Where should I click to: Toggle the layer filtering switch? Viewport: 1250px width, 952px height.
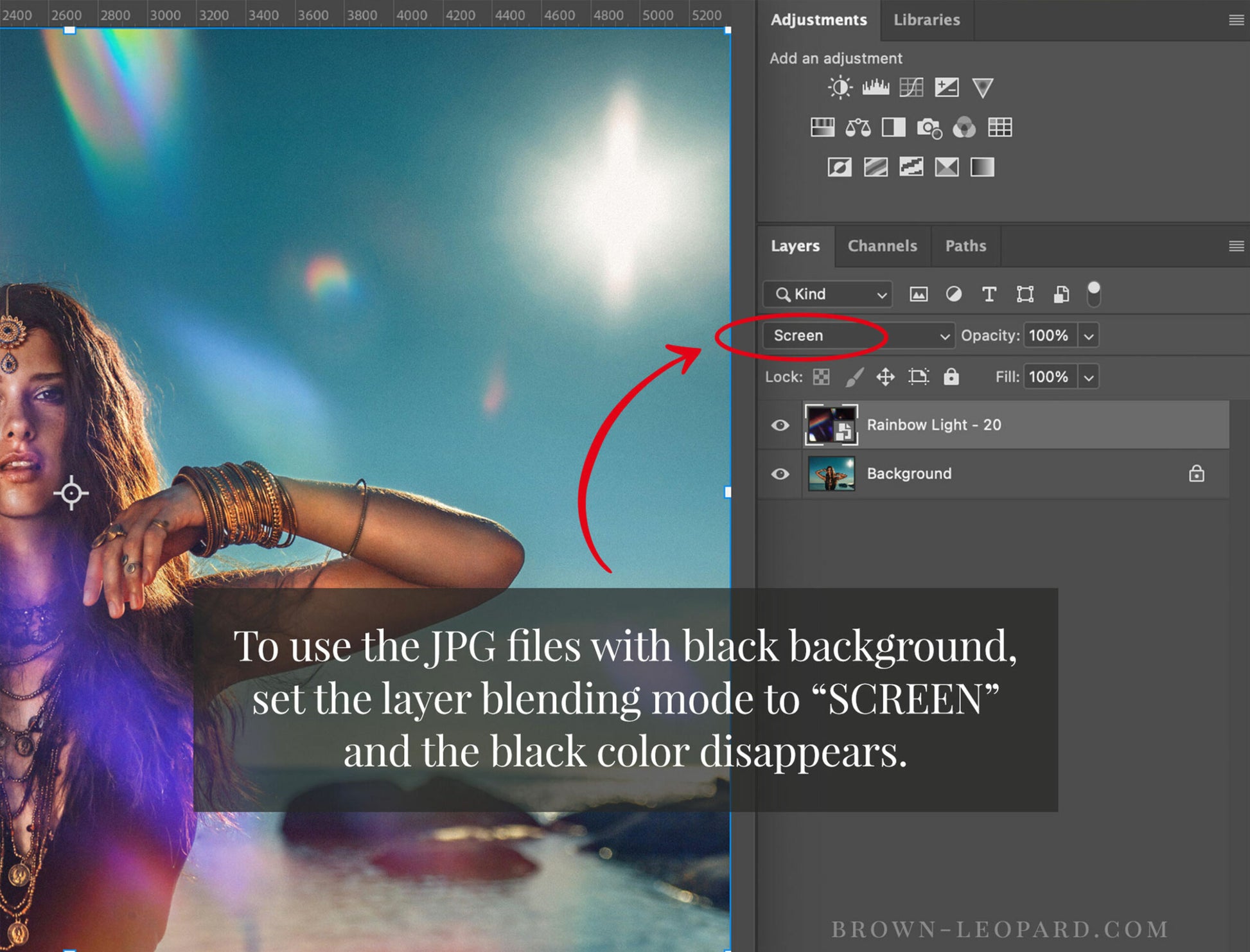[x=1093, y=294]
